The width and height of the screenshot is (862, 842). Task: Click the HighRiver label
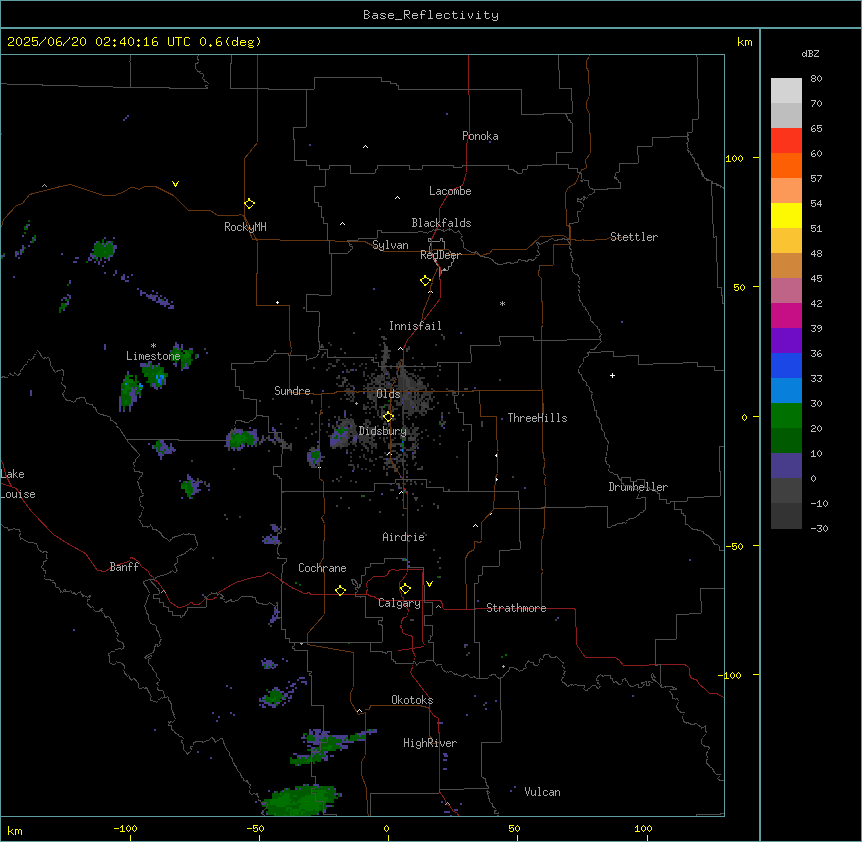point(430,743)
